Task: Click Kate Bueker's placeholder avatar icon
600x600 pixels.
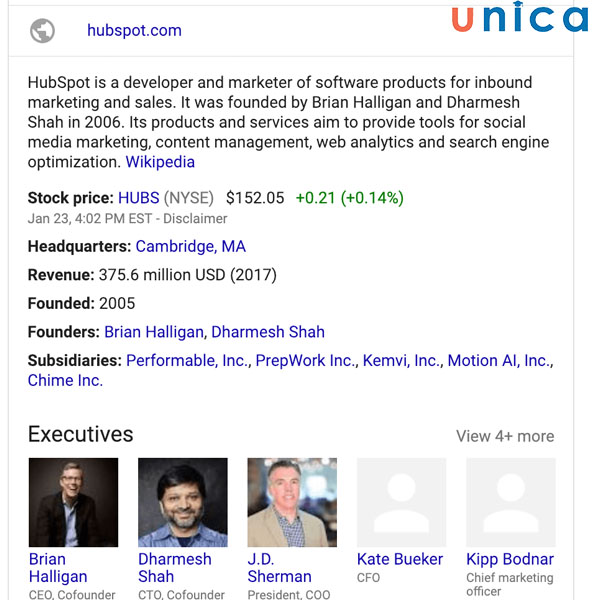Action: click(x=401, y=502)
